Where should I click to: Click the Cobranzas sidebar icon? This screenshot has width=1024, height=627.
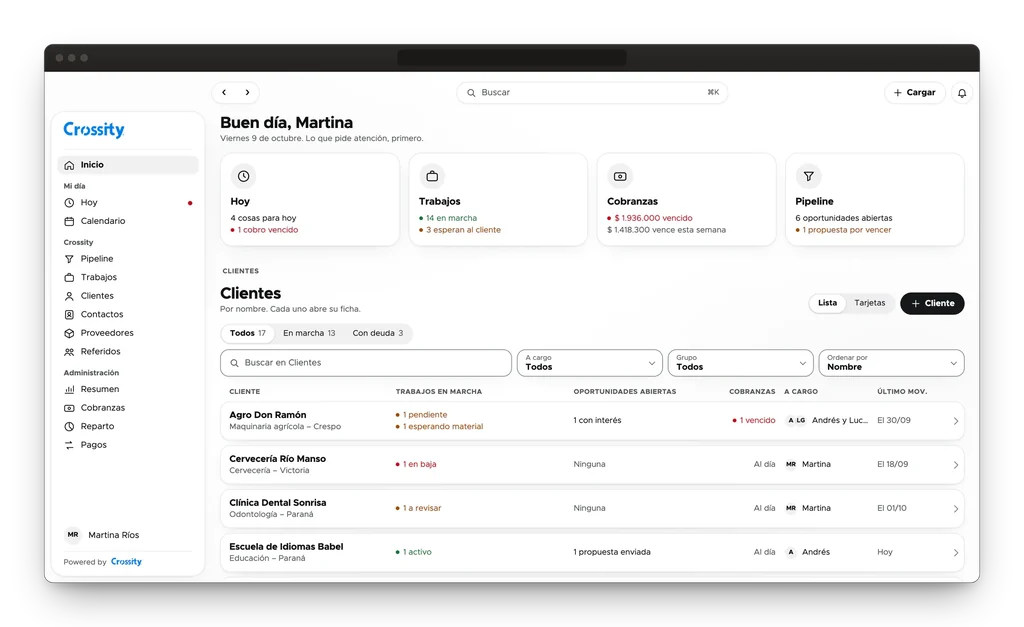[69, 408]
